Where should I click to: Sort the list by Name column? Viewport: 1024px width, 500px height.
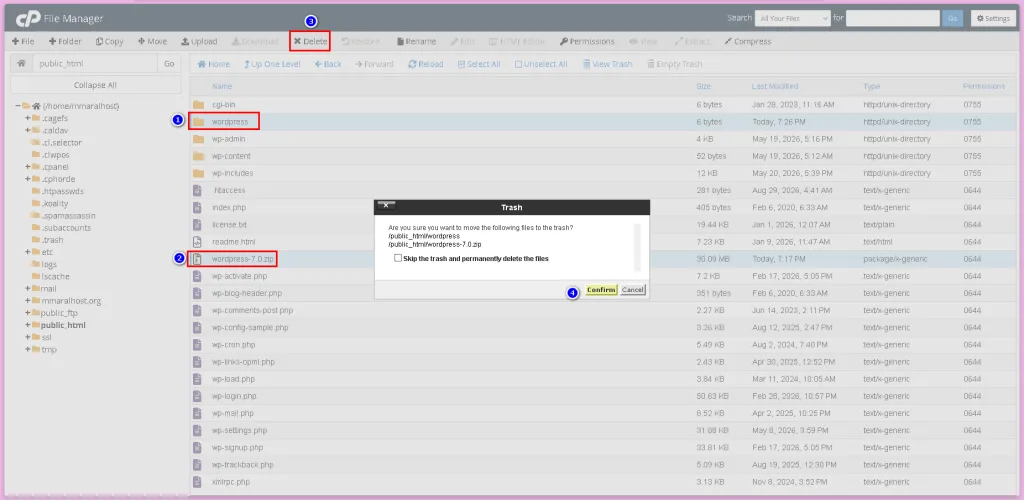tap(222, 86)
